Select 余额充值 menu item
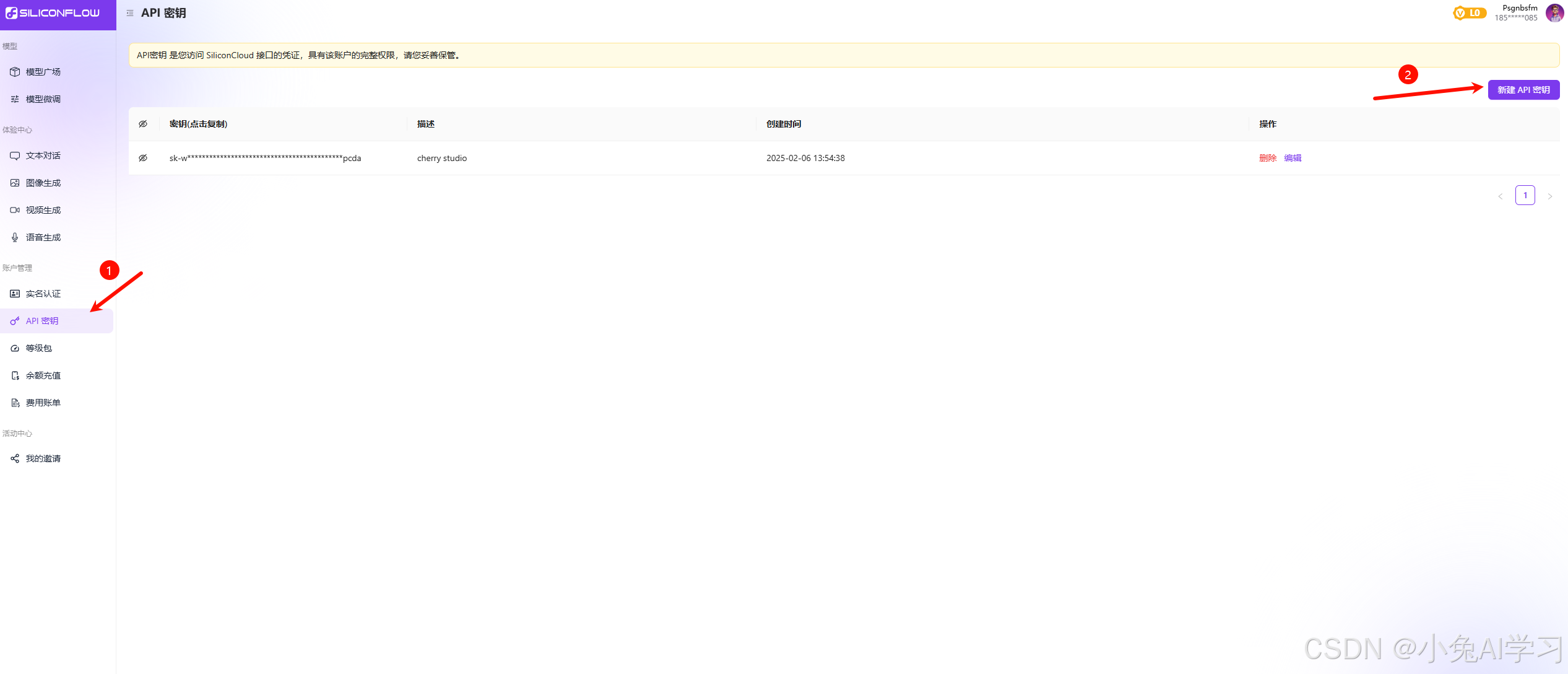The width and height of the screenshot is (1568, 674). [x=43, y=375]
